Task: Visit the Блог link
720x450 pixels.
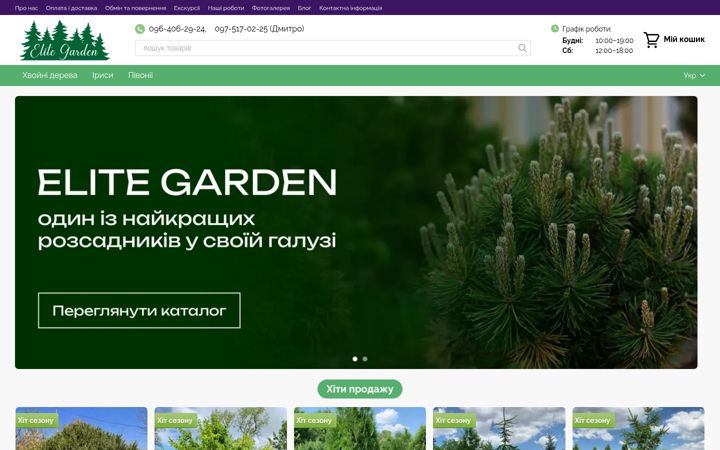Action: tap(304, 8)
